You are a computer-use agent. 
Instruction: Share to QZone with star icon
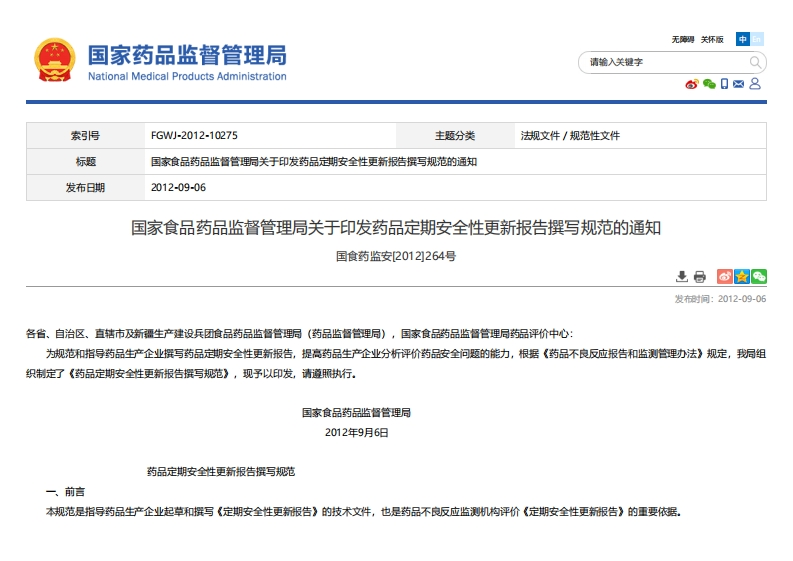[742, 277]
